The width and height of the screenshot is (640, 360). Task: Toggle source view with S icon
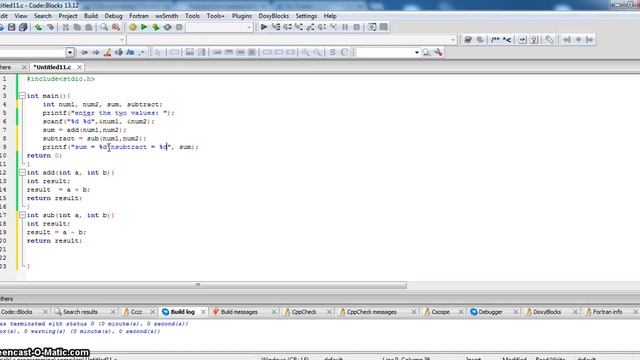(x=333, y=52)
